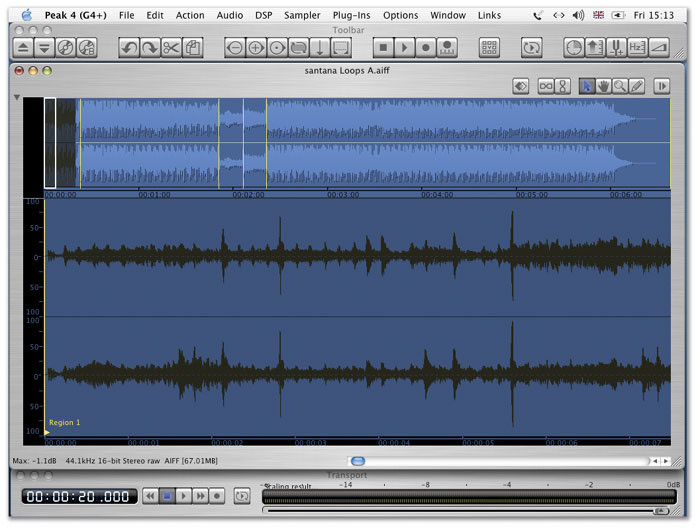
Task: Click the battery status menu bar icon
Action: [x=618, y=15]
